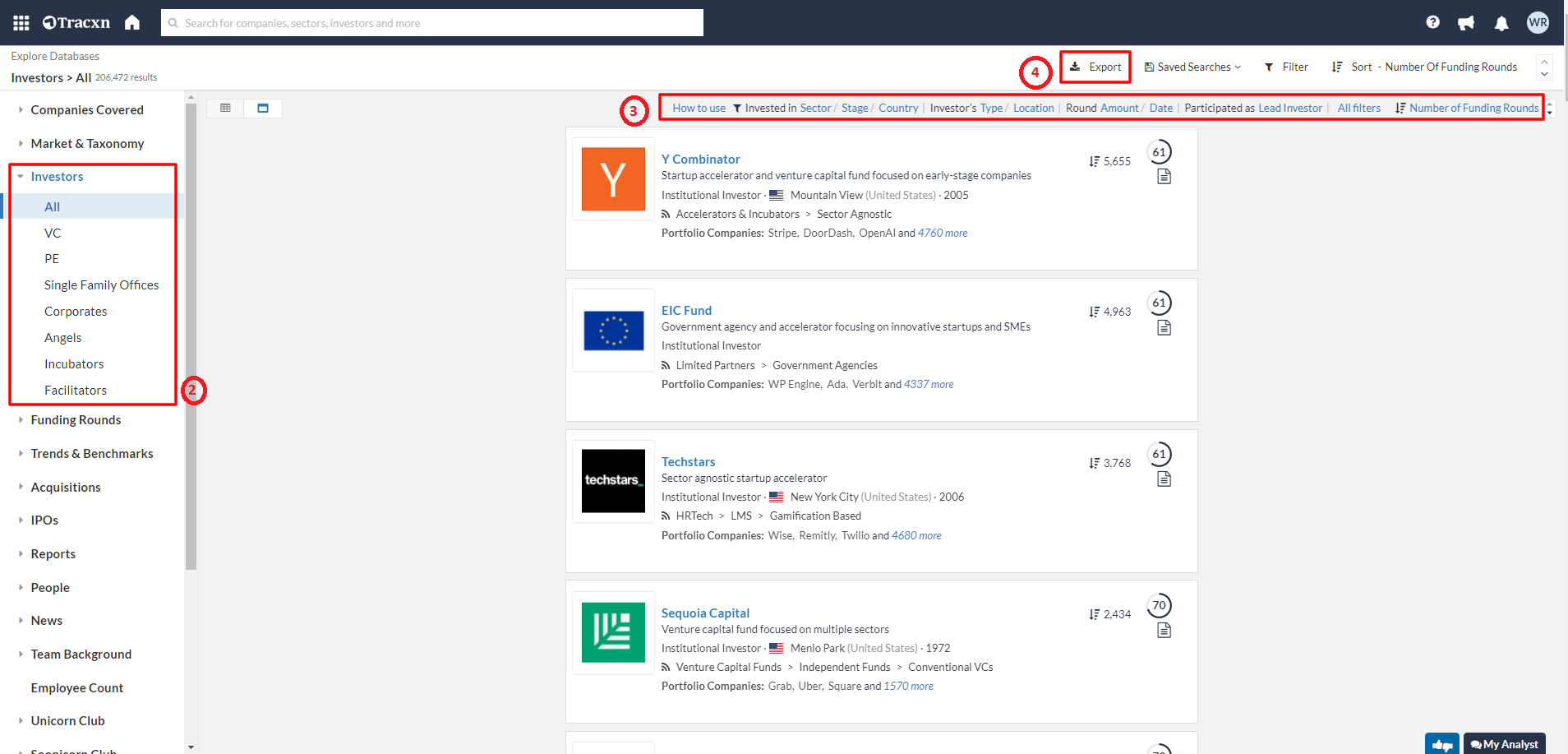Click Techstars score badge 61

tap(1159, 454)
